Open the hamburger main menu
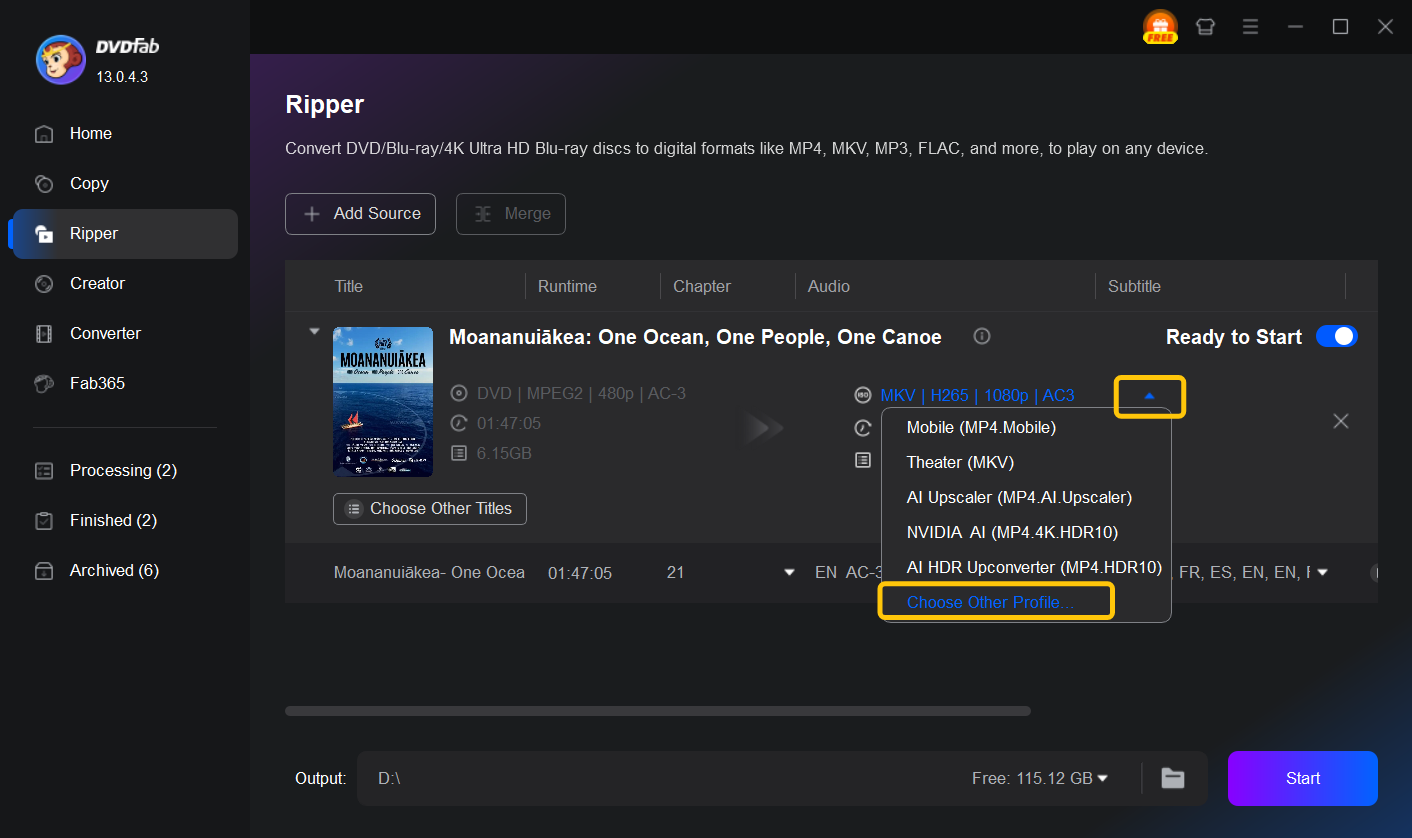 tap(1250, 27)
